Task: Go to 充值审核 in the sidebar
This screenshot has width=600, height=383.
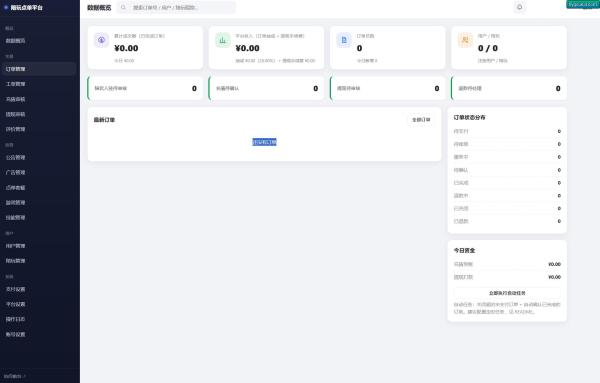Action: 38,99
